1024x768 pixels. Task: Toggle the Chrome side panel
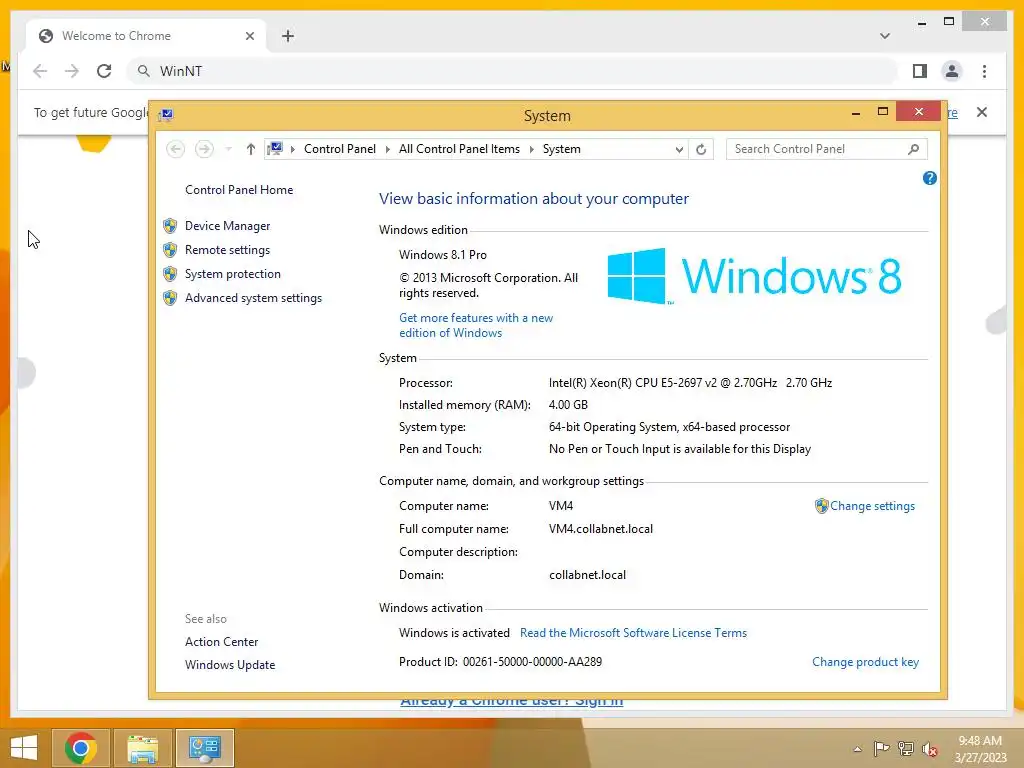pyautogui.click(x=920, y=71)
